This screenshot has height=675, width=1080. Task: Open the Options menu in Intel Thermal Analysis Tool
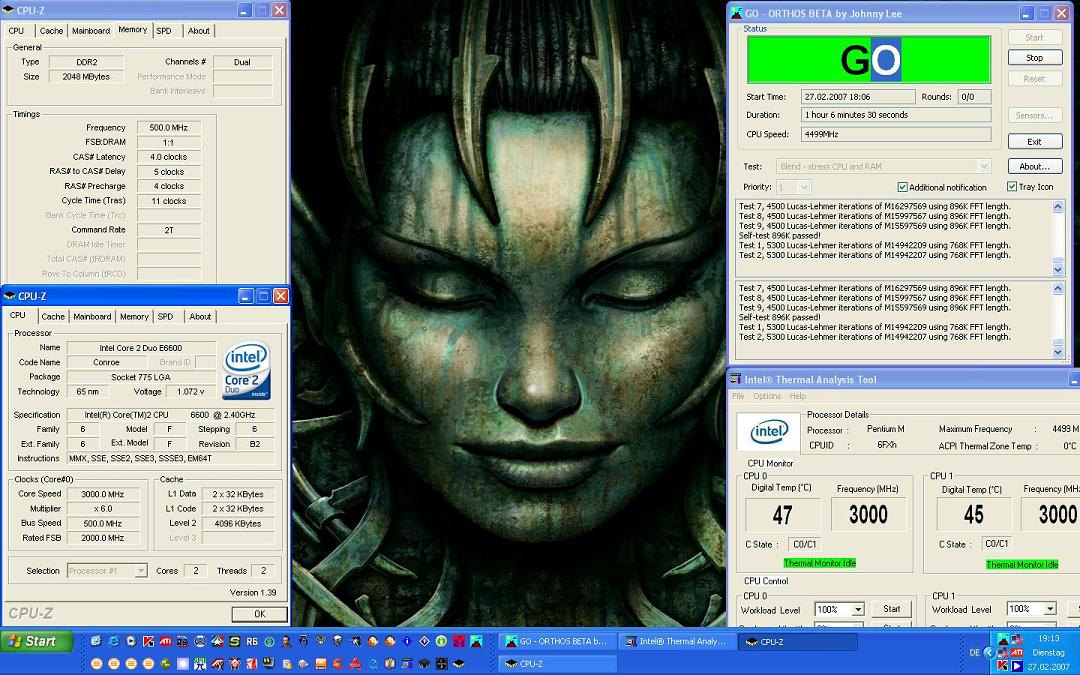[767, 396]
